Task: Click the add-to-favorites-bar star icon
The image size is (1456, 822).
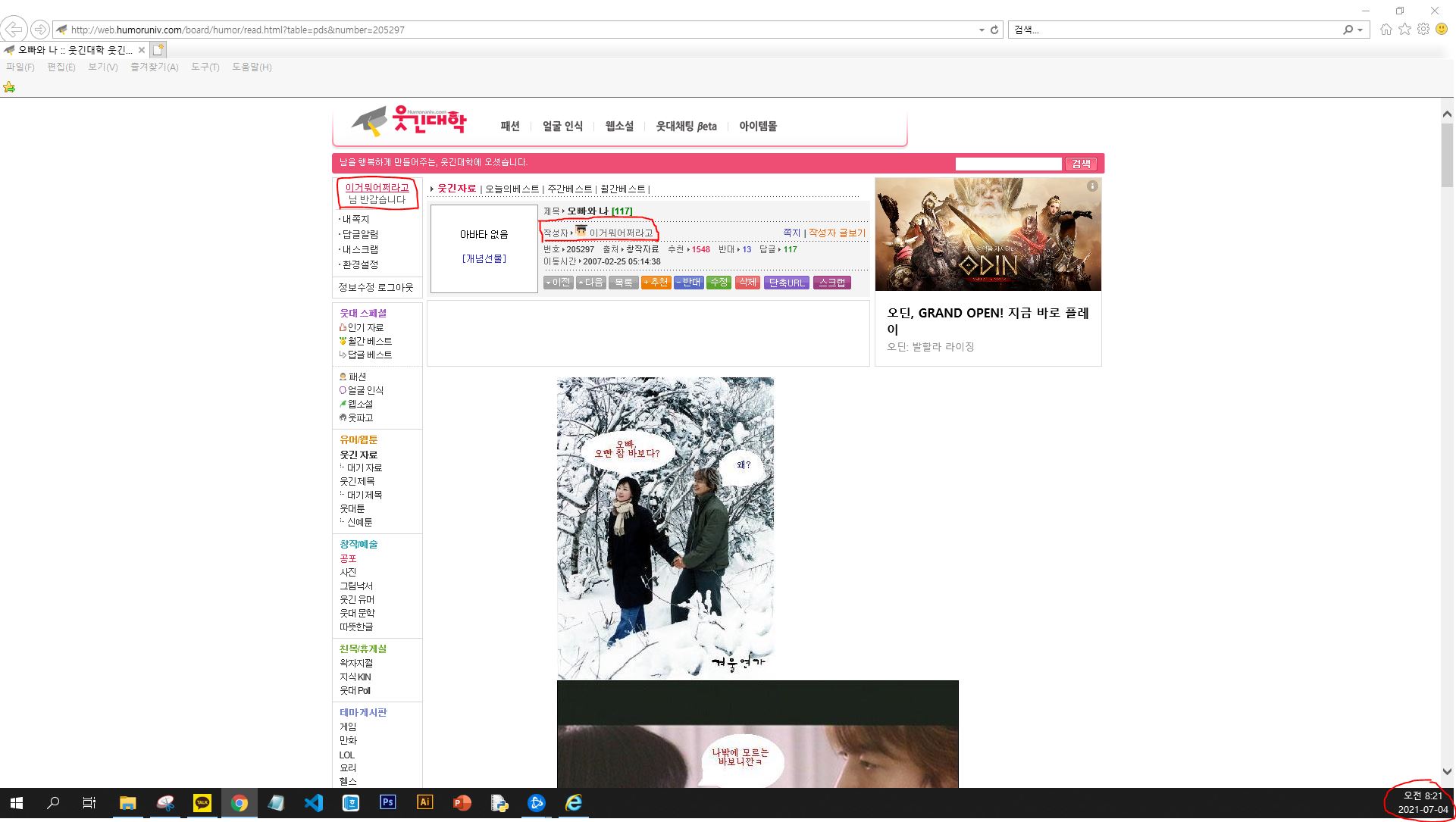Action: click(x=9, y=87)
